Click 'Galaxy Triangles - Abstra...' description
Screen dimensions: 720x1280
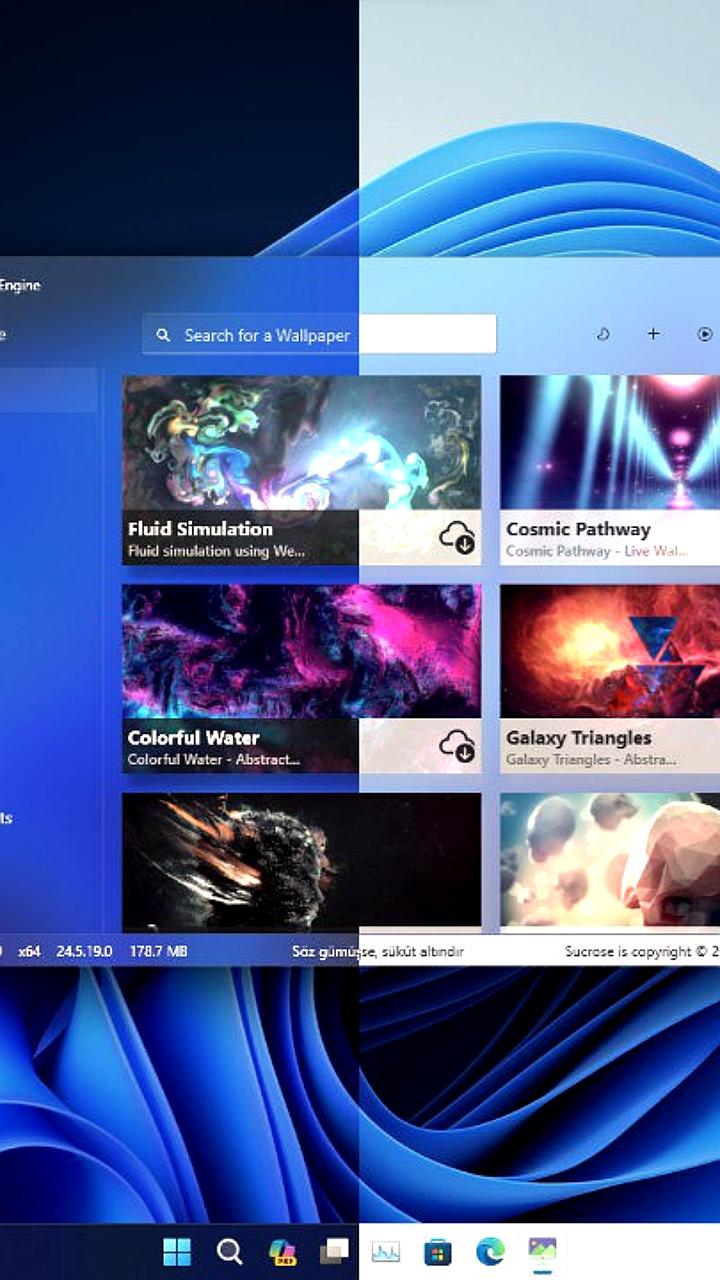click(593, 760)
